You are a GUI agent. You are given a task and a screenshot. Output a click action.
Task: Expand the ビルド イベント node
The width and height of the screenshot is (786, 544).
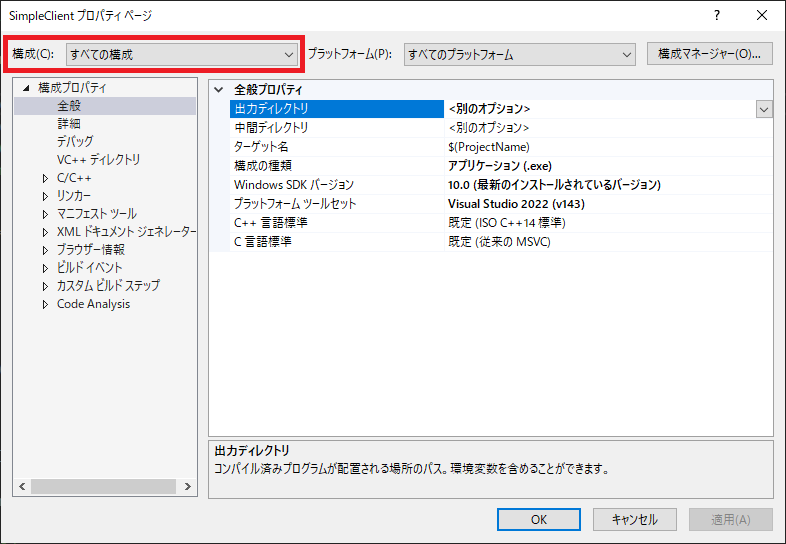pyautogui.click(x=45, y=268)
